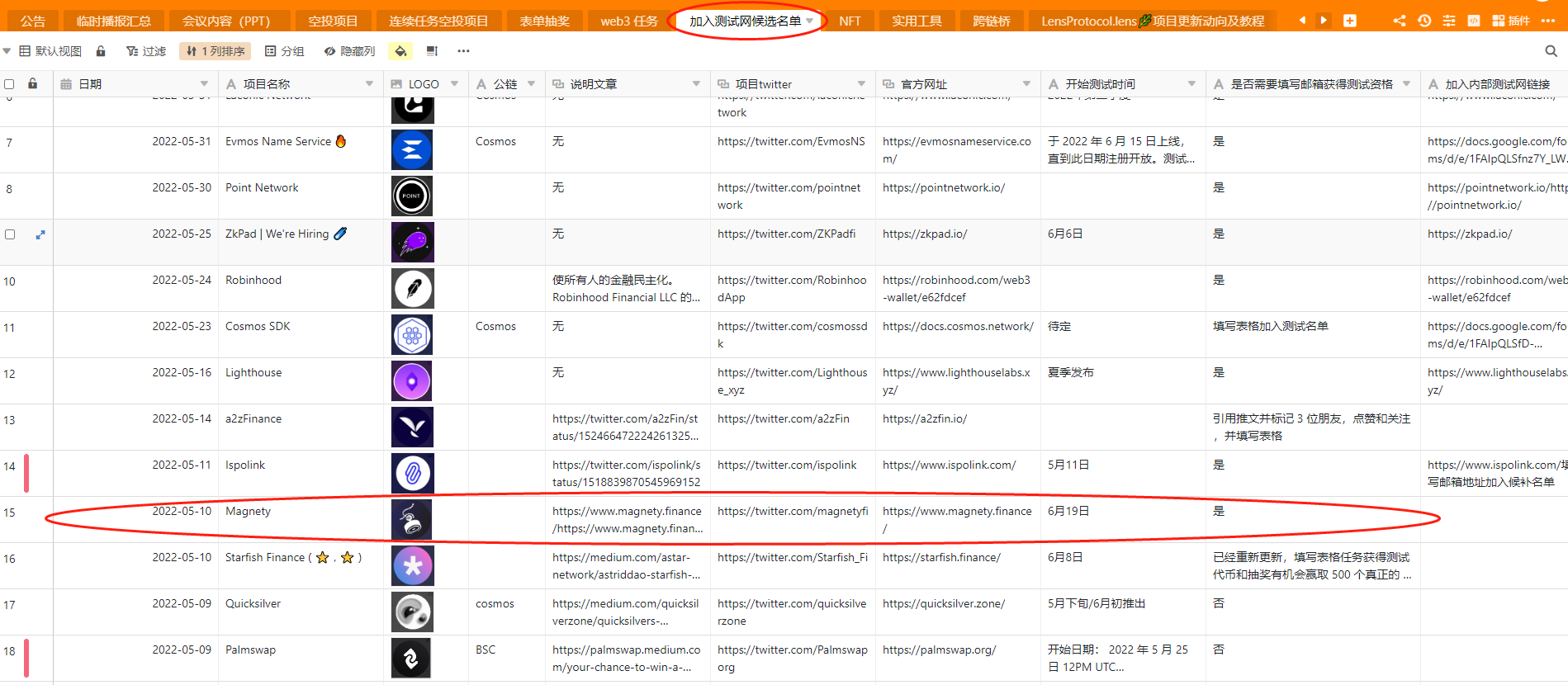Switch to the web3 任务 tab
Viewport: 1568px width, 685px height.
click(x=629, y=21)
